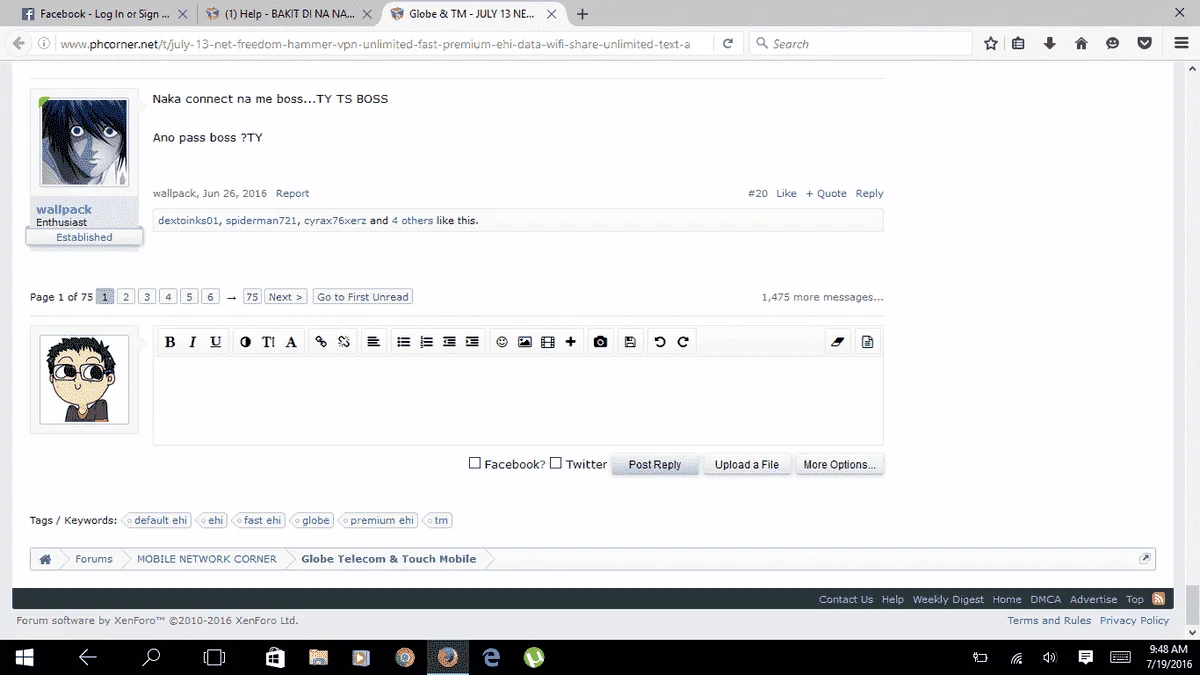Screen dimensions: 1200x675
Task: Indent the text in the editor
Action: [472, 342]
